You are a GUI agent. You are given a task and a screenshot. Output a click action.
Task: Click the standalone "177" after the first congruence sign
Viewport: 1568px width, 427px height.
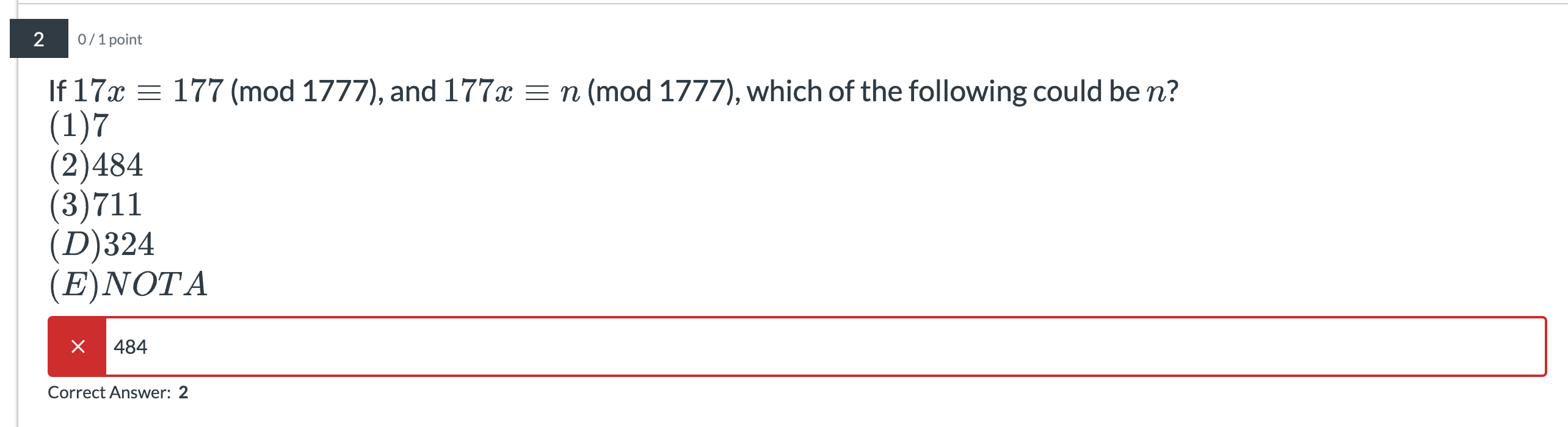pos(198,91)
